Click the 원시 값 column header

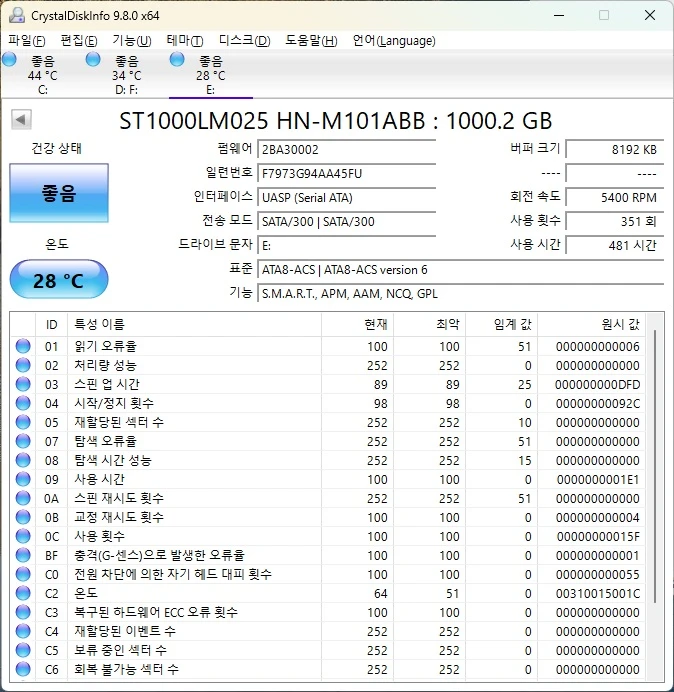pos(591,325)
